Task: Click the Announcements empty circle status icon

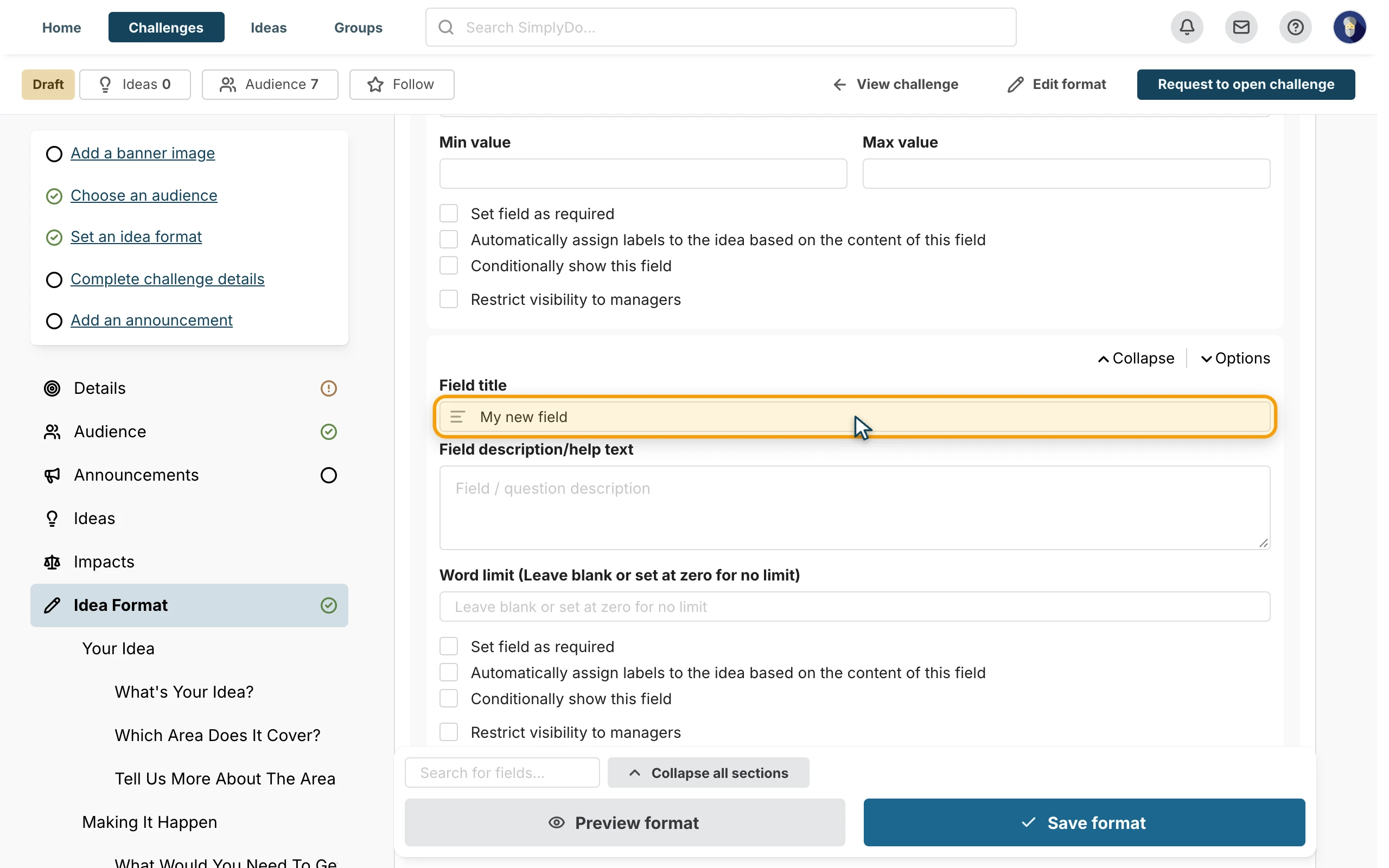Action: click(328, 475)
